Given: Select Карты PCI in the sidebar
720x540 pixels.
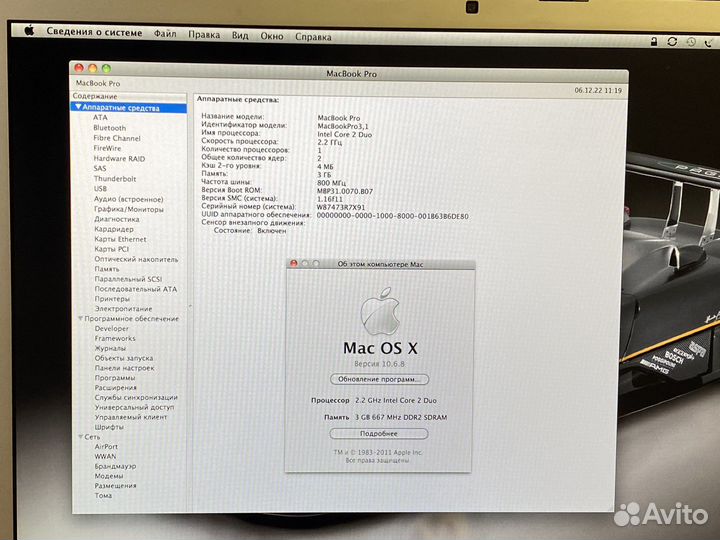Looking at the screenshot, I should (111, 249).
